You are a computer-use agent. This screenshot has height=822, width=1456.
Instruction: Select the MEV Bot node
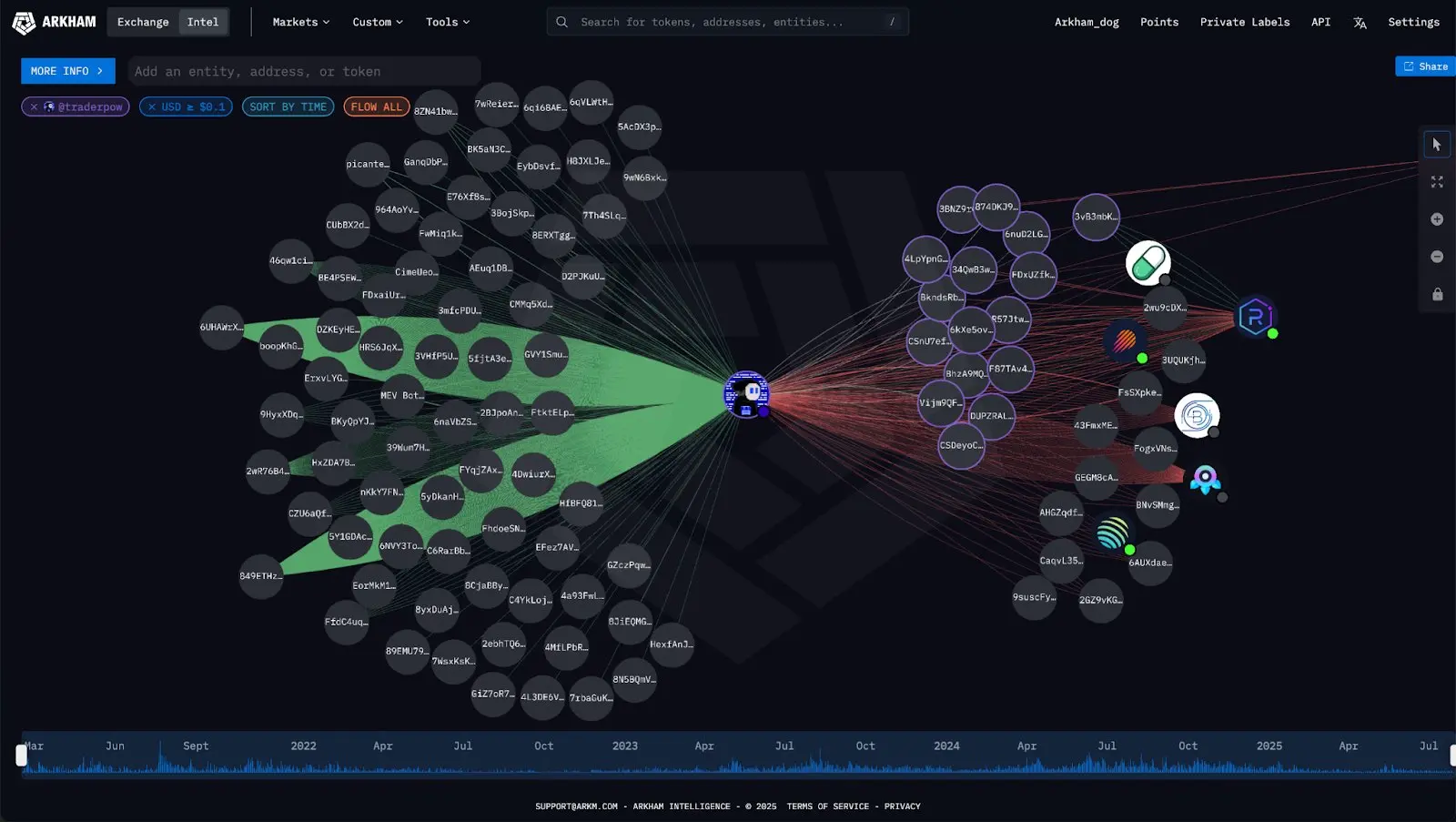tap(401, 396)
